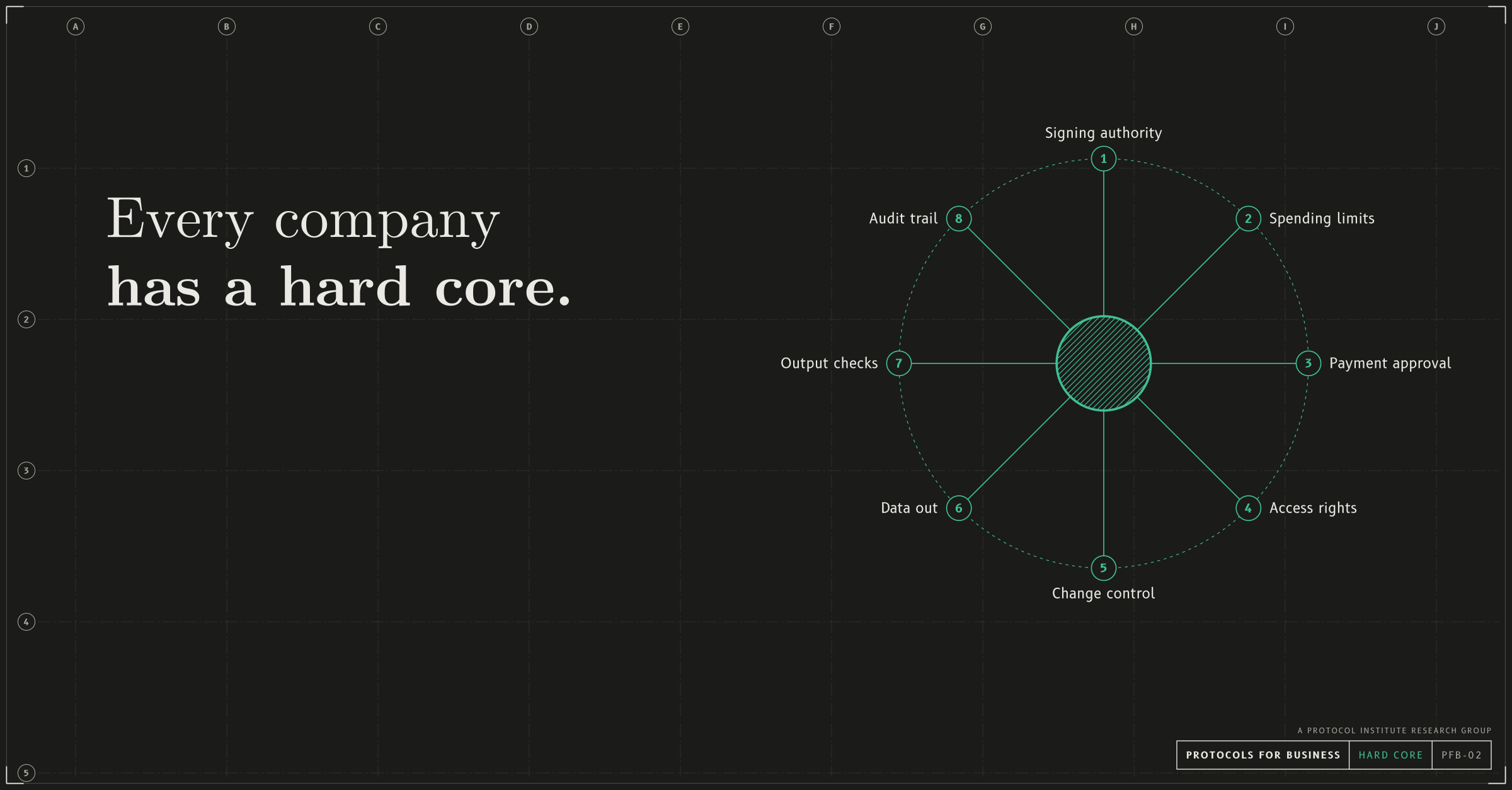Click the column J grid marker
The image size is (1512, 790).
click(x=1436, y=26)
